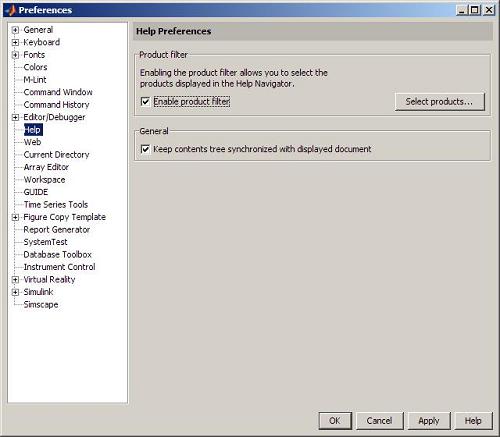This screenshot has height=437, width=500.
Task: Open the Select products dialog
Action: (439, 102)
